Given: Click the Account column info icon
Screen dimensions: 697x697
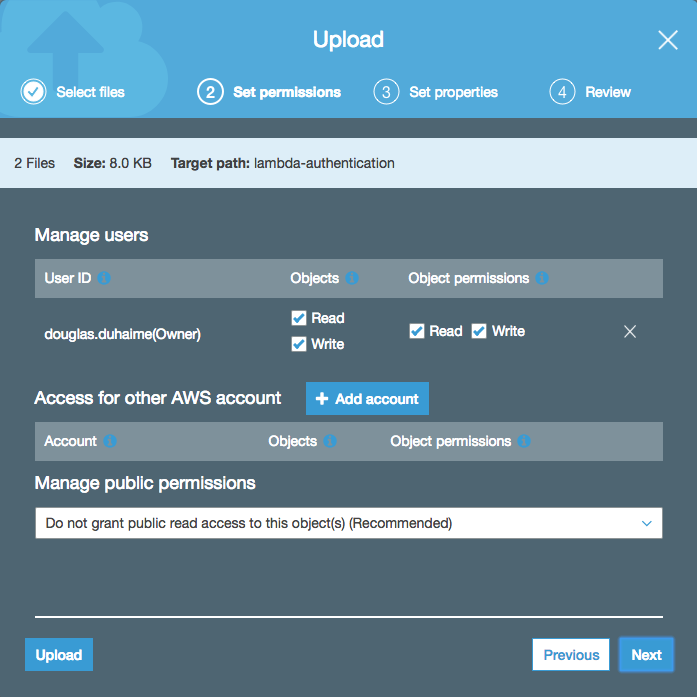Looking at the screenshot, I should click(x=110, y=441).
